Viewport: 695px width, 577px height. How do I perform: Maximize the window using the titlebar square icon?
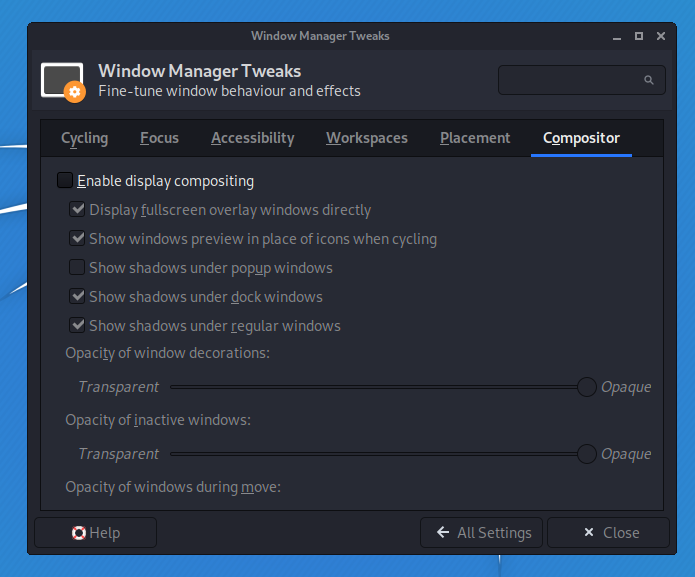tap(638, 36)
